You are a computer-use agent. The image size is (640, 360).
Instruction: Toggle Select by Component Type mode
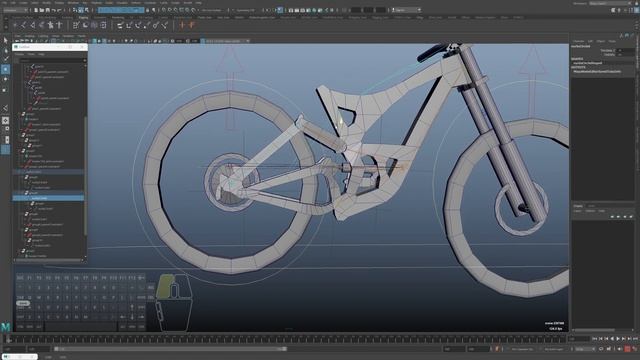pos(87,10)
